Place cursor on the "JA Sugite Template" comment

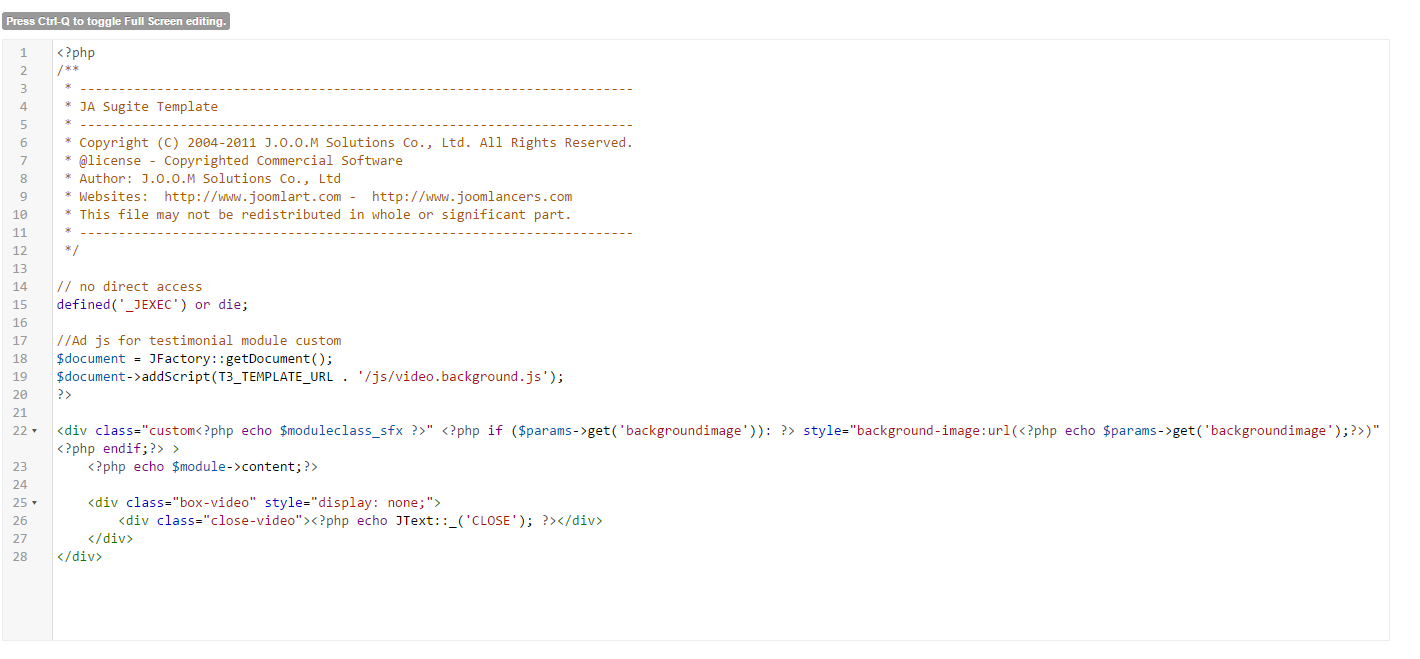pos(148,107)
